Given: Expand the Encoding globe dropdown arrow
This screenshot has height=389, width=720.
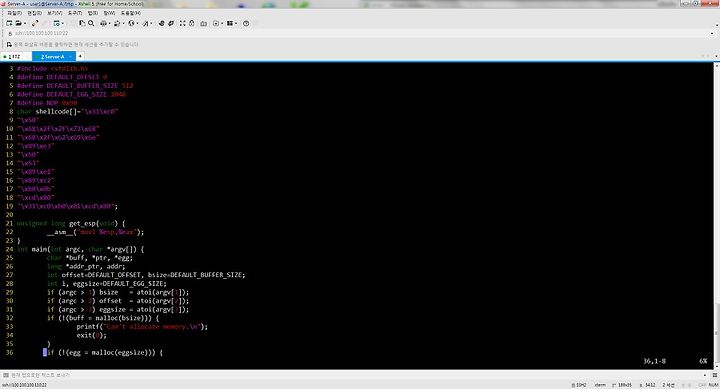Looking at the screenshot, I should 137,23.
